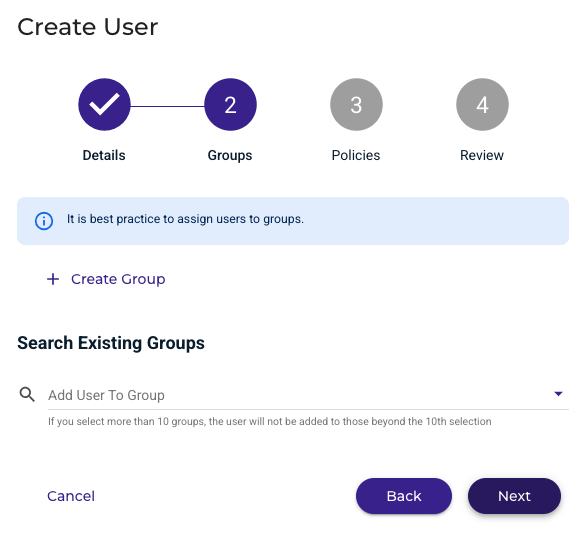This screenshot has height=533, width=586.
Task: Click the completed Details step checkmark circle
Action: click(104, 104)
